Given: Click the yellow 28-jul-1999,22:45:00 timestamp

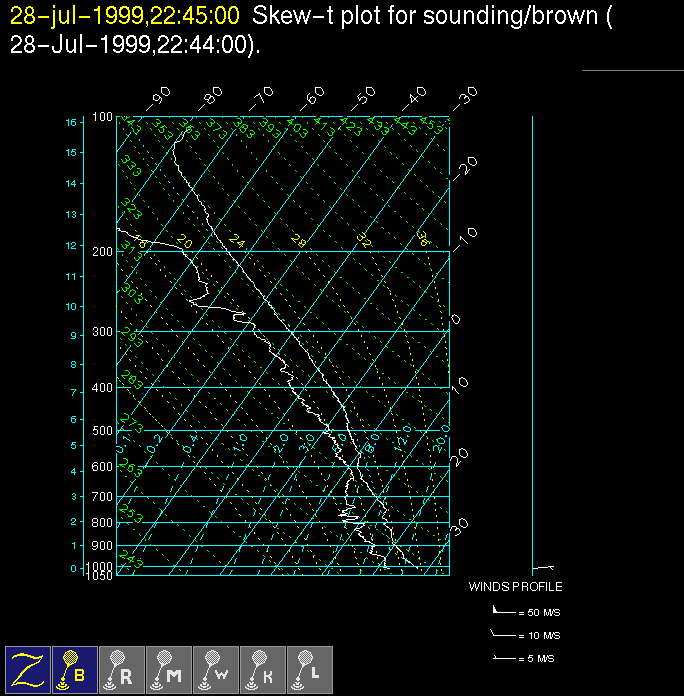Looking at the screenshot, I should (125, 16).
